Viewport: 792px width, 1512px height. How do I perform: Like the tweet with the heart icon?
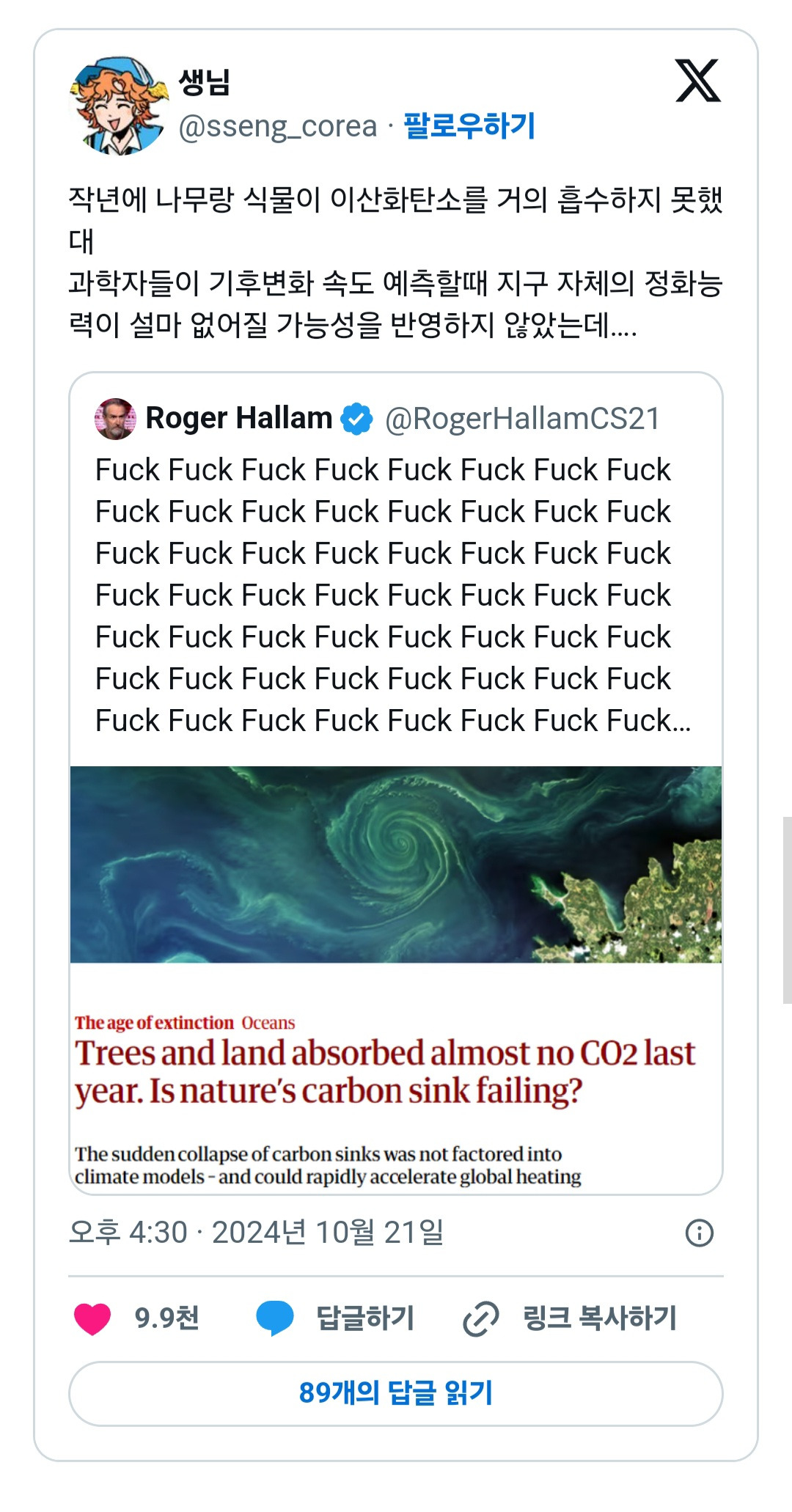pyautogui.click(x=92, y=1318)
